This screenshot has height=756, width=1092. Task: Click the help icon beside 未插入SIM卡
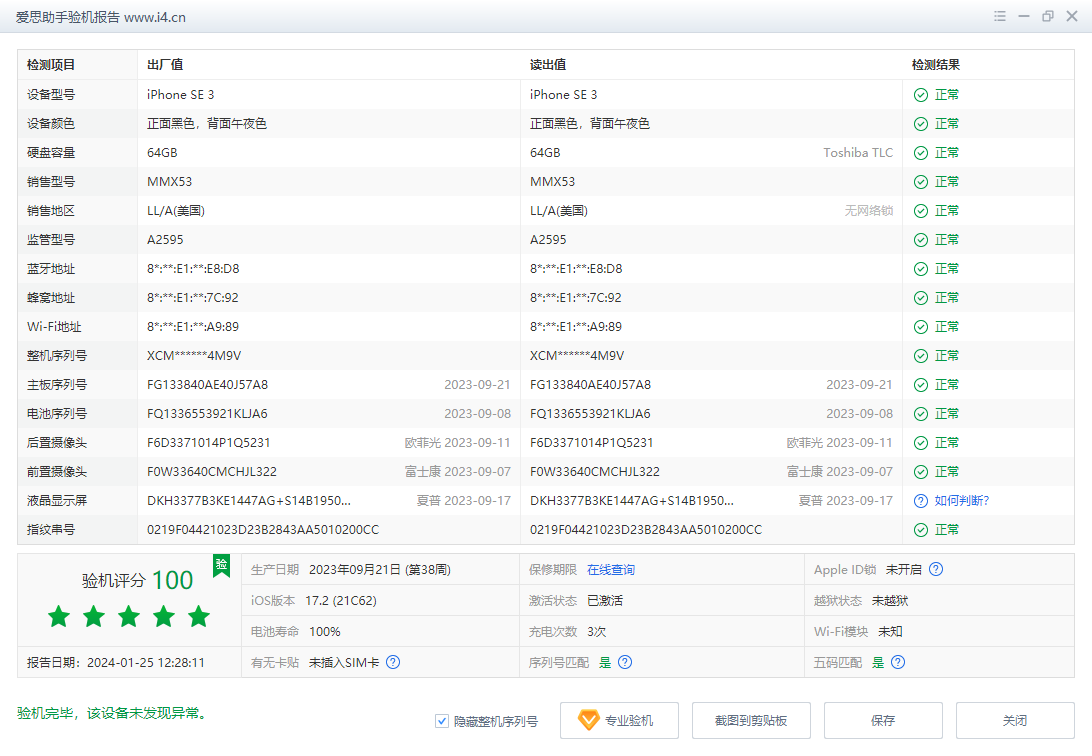click(393, 662)
